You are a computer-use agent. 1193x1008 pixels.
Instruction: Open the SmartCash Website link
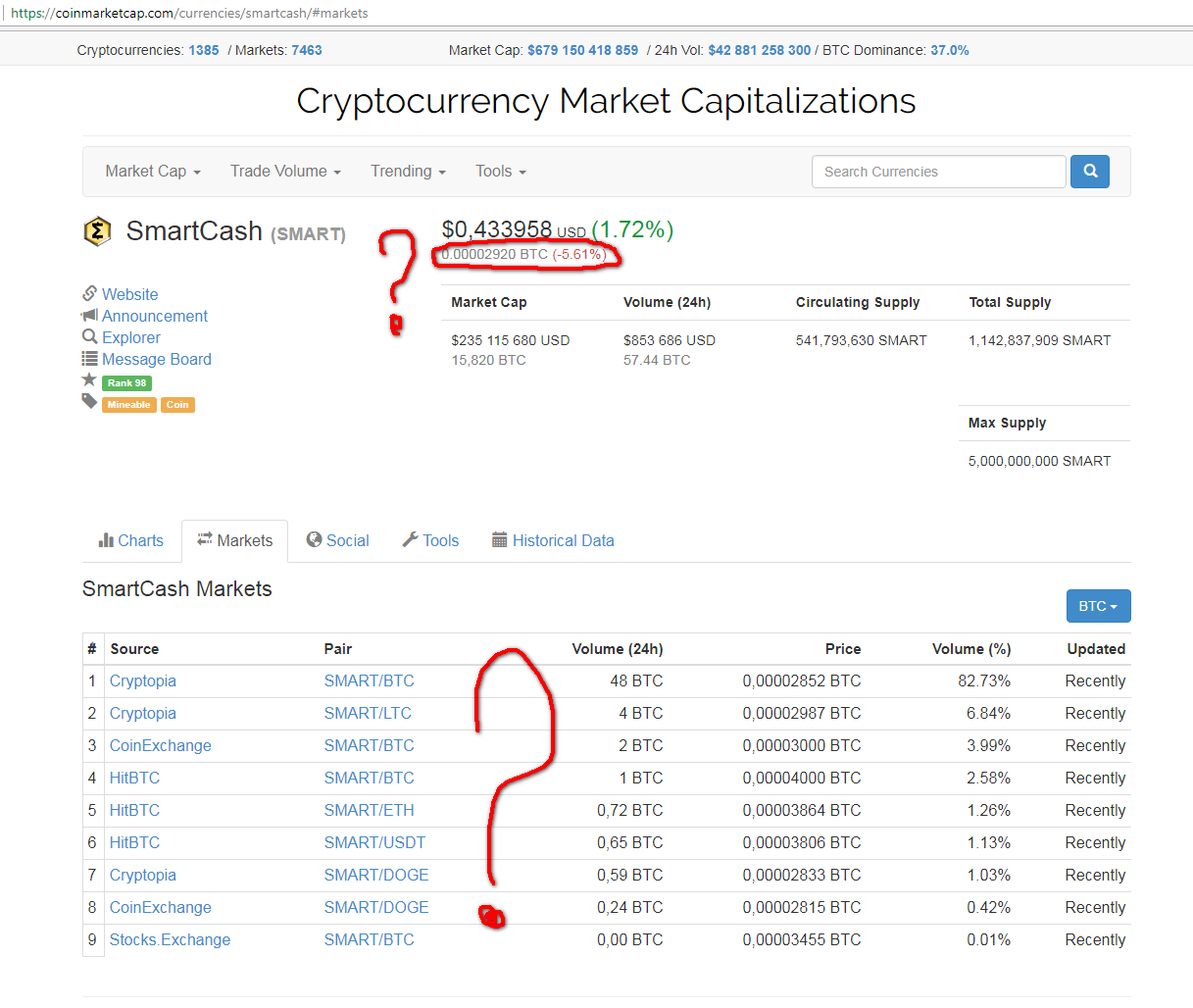coord(129,294)
